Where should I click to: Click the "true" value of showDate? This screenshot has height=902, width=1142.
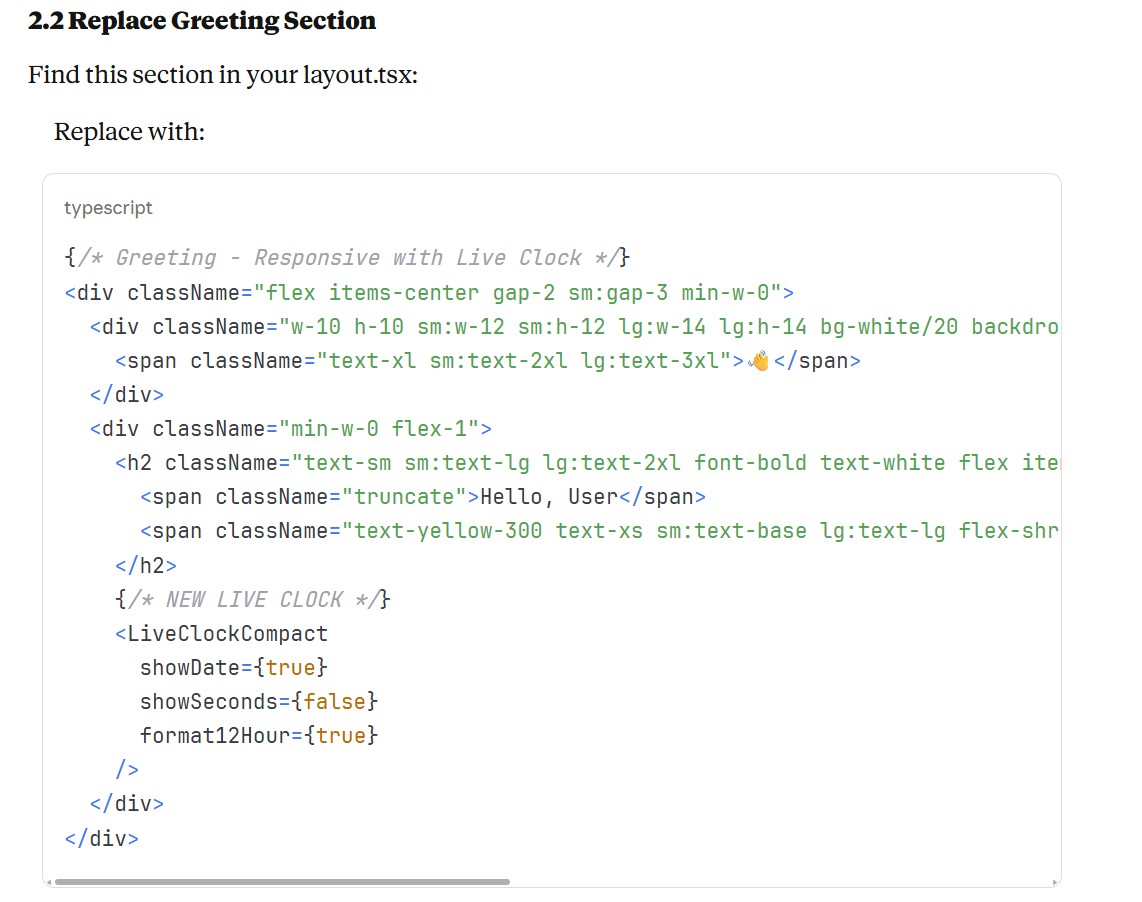(290, 667)
